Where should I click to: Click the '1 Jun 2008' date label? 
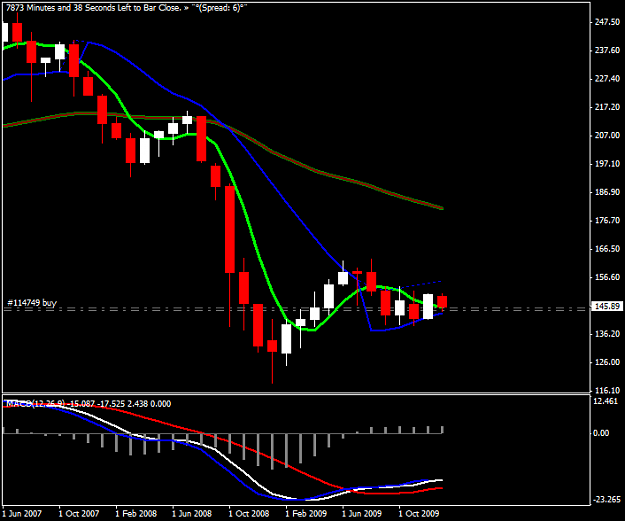192,513
